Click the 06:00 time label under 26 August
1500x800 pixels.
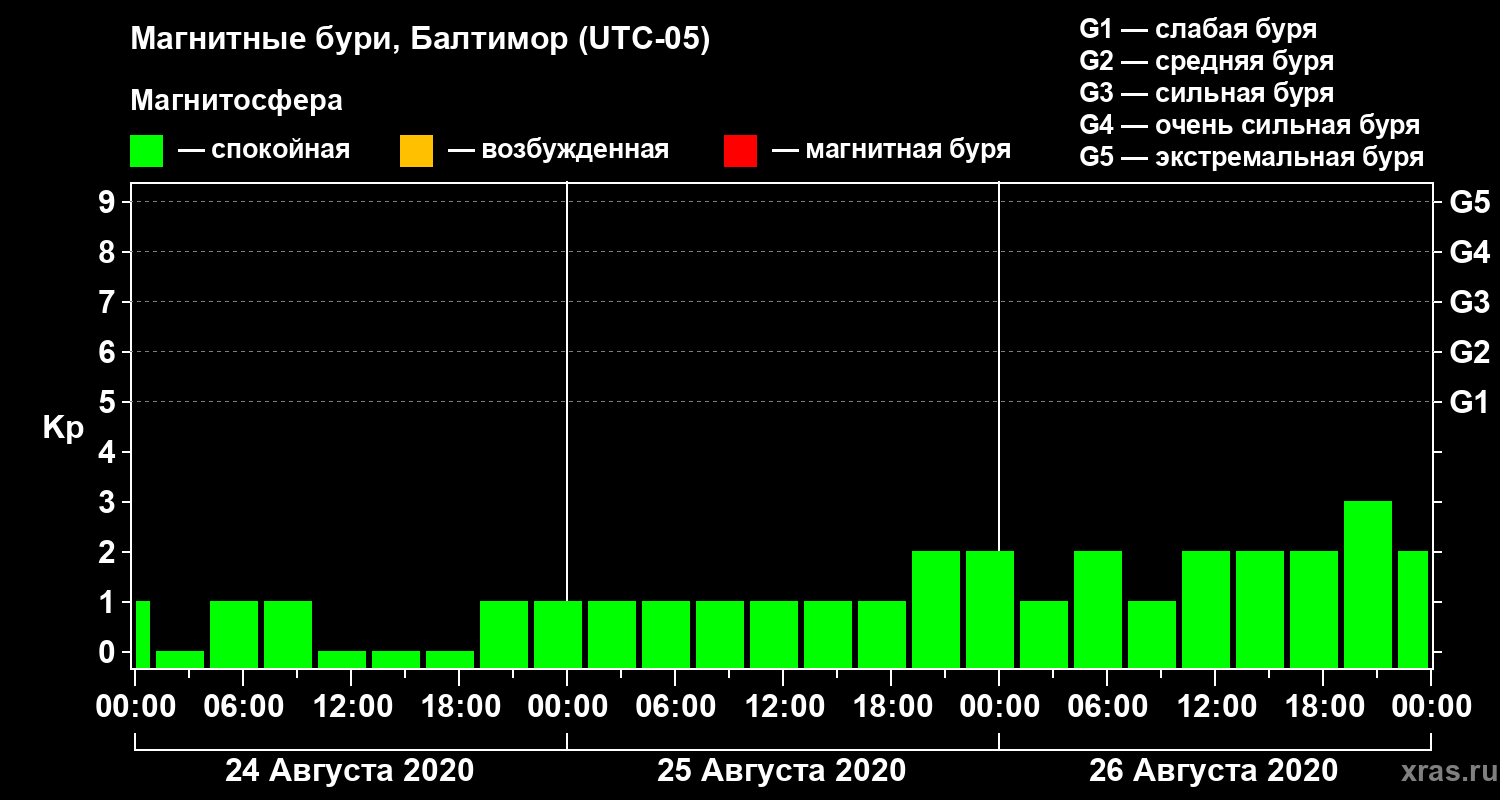coord(1106,707)
